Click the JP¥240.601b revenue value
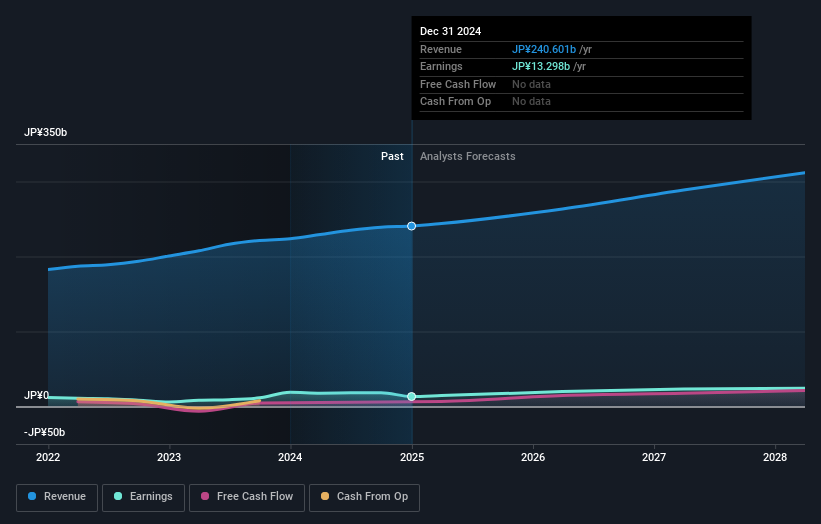 coord(544,49)
